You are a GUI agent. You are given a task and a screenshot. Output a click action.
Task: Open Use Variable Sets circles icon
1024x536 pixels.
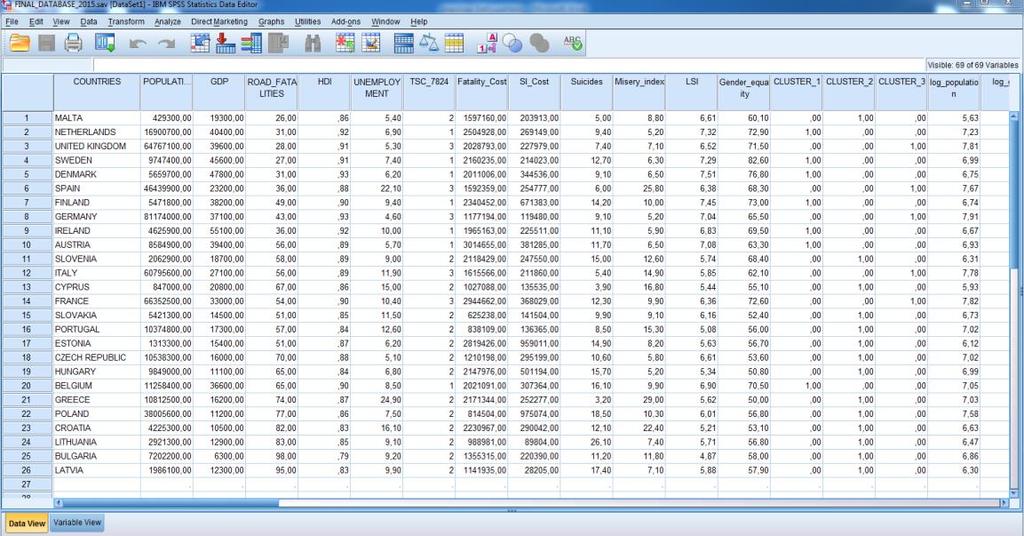click(x=513, y=44)
